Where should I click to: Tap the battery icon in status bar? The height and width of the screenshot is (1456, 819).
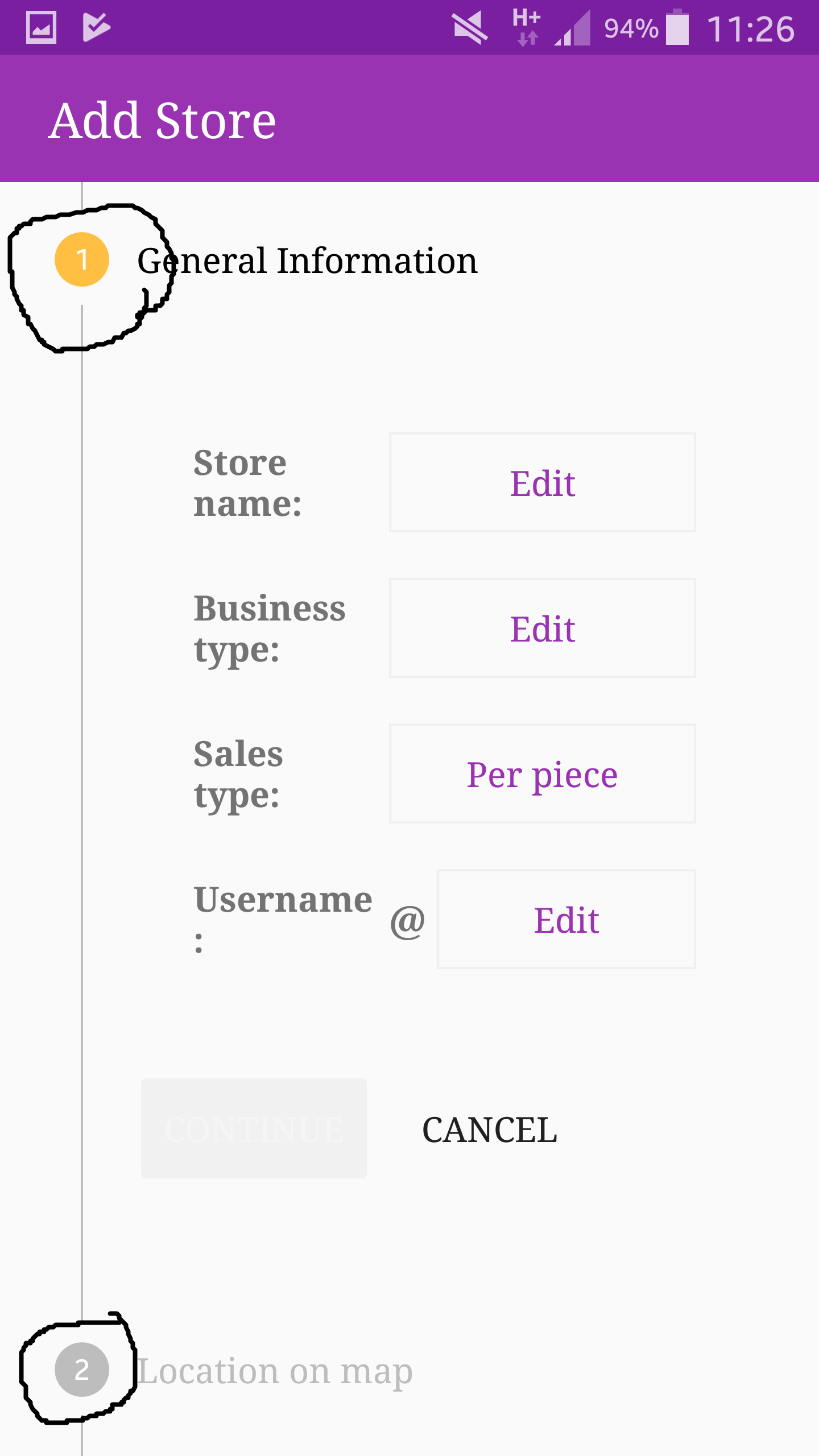point(677,27)
